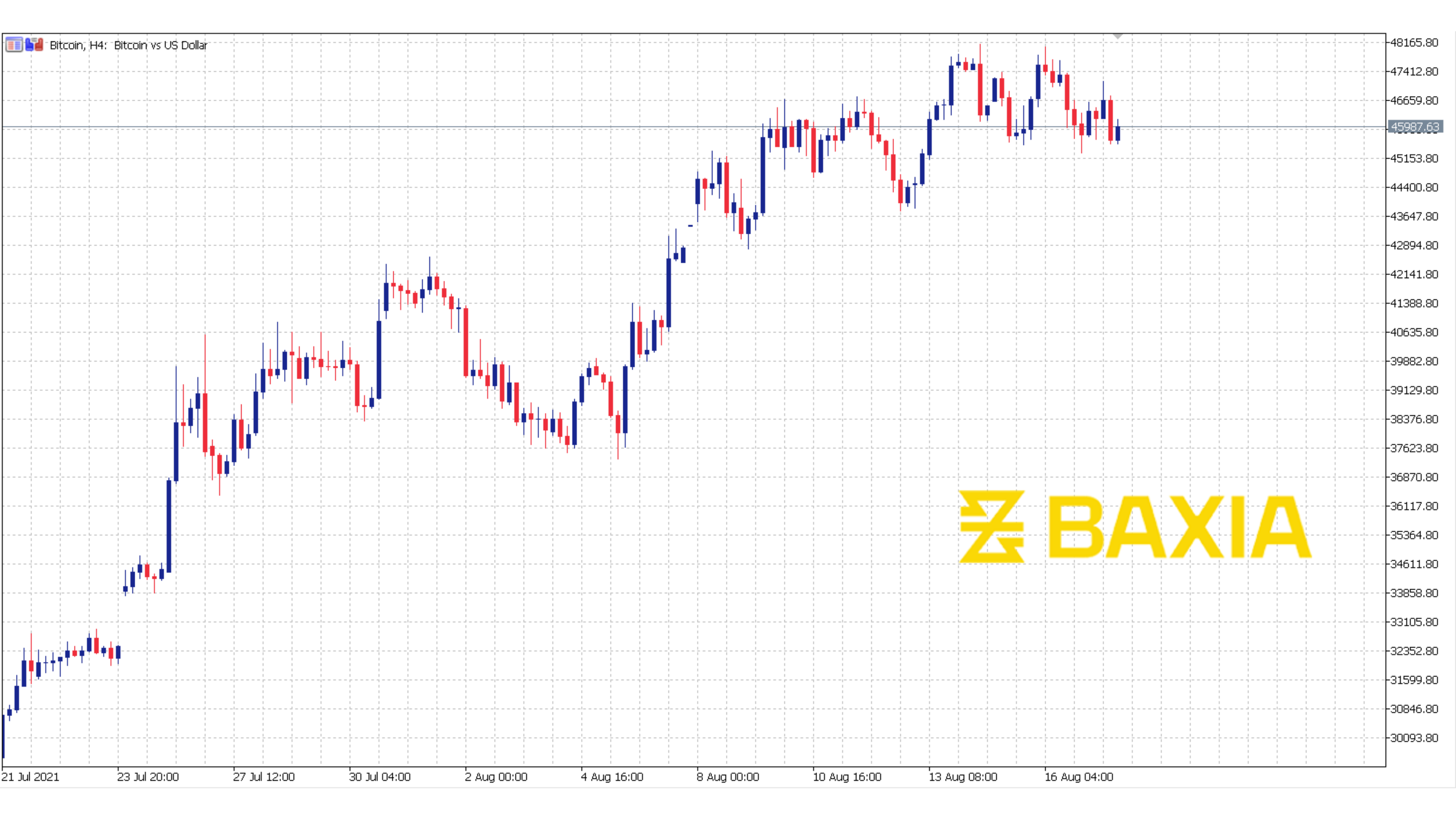Image resolution: width=1456 pixels, height=820 pixels.
Task: Click the '21 Jul 2021' date label
Action: click(x=30, y=777)
